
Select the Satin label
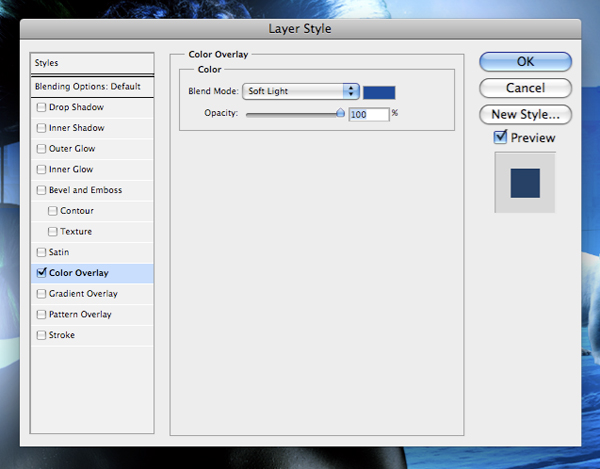point(59,252)
